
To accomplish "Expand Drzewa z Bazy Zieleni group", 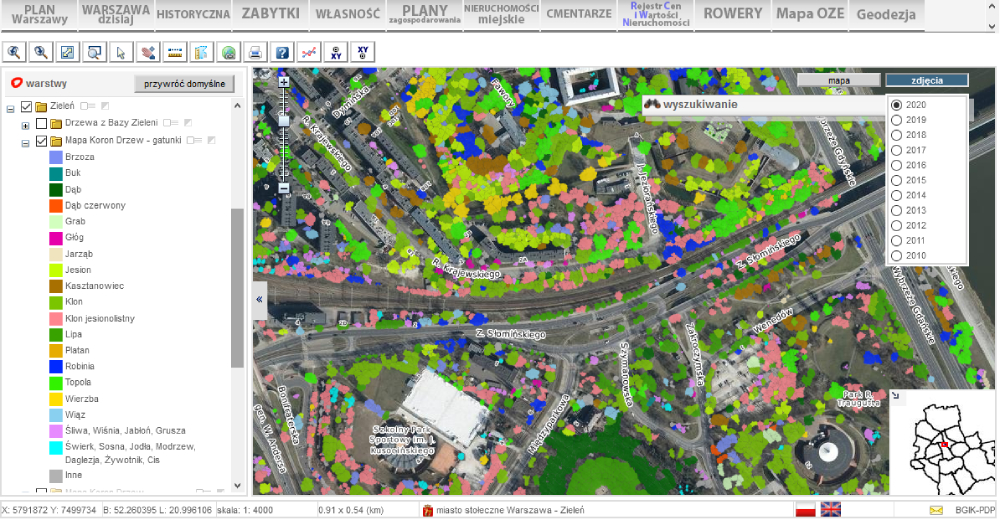I will (26, 126).
